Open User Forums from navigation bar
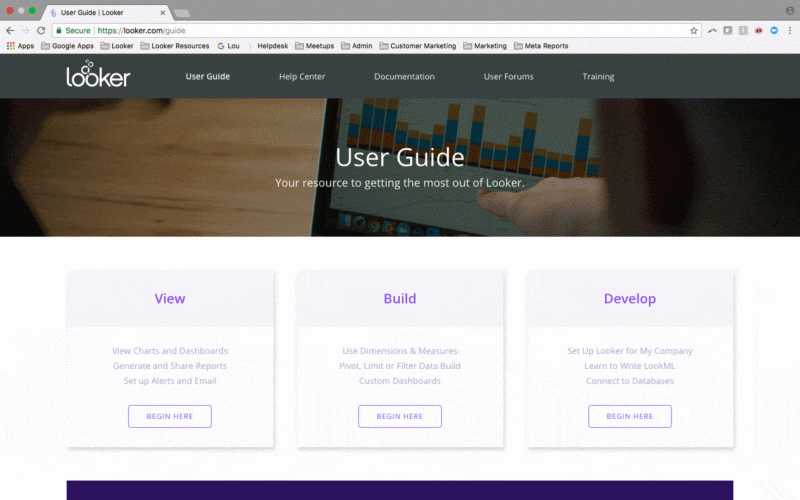 [508, 77]
